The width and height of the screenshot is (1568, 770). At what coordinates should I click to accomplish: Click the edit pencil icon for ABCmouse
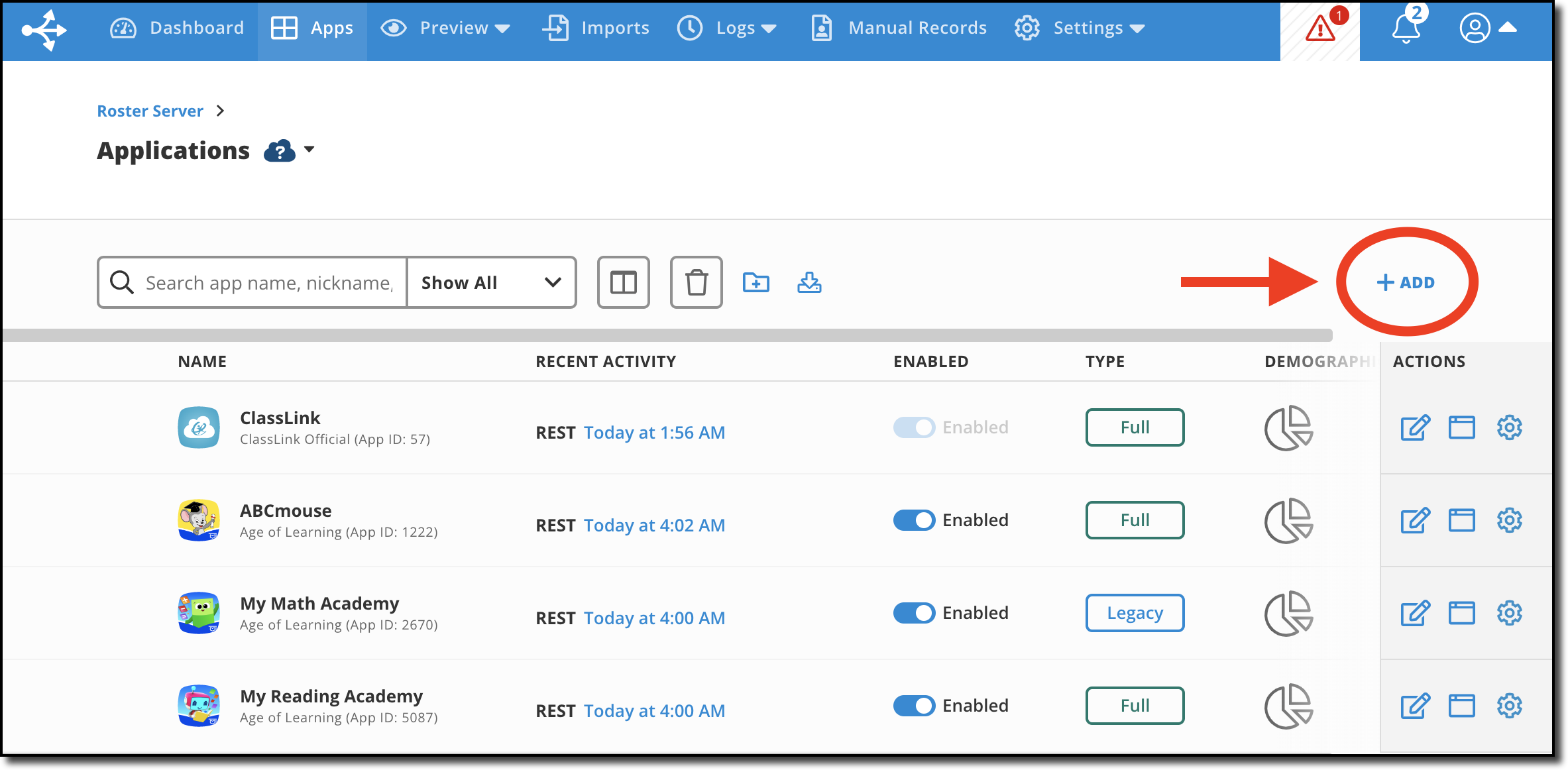pyautogui.click(x=1415, y=520)
